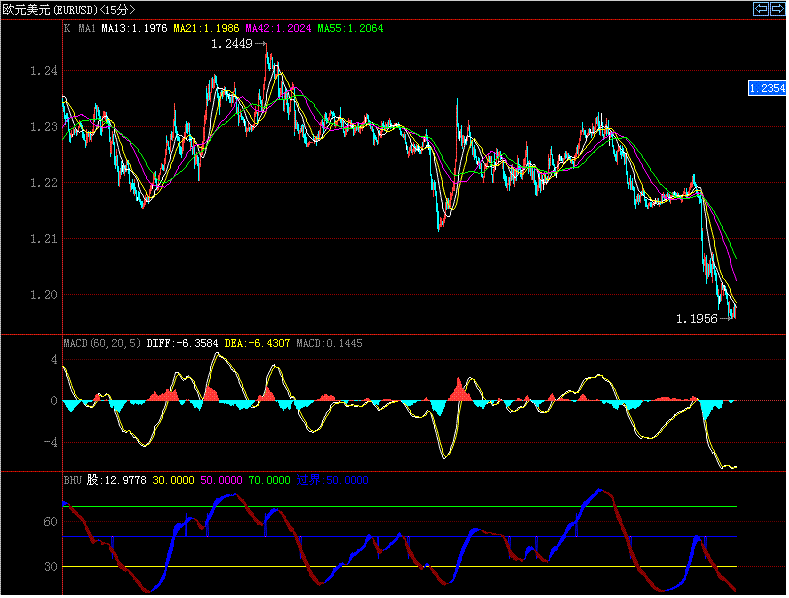
Task: Click the yellow 30.0000 level label
Action: 175,481
